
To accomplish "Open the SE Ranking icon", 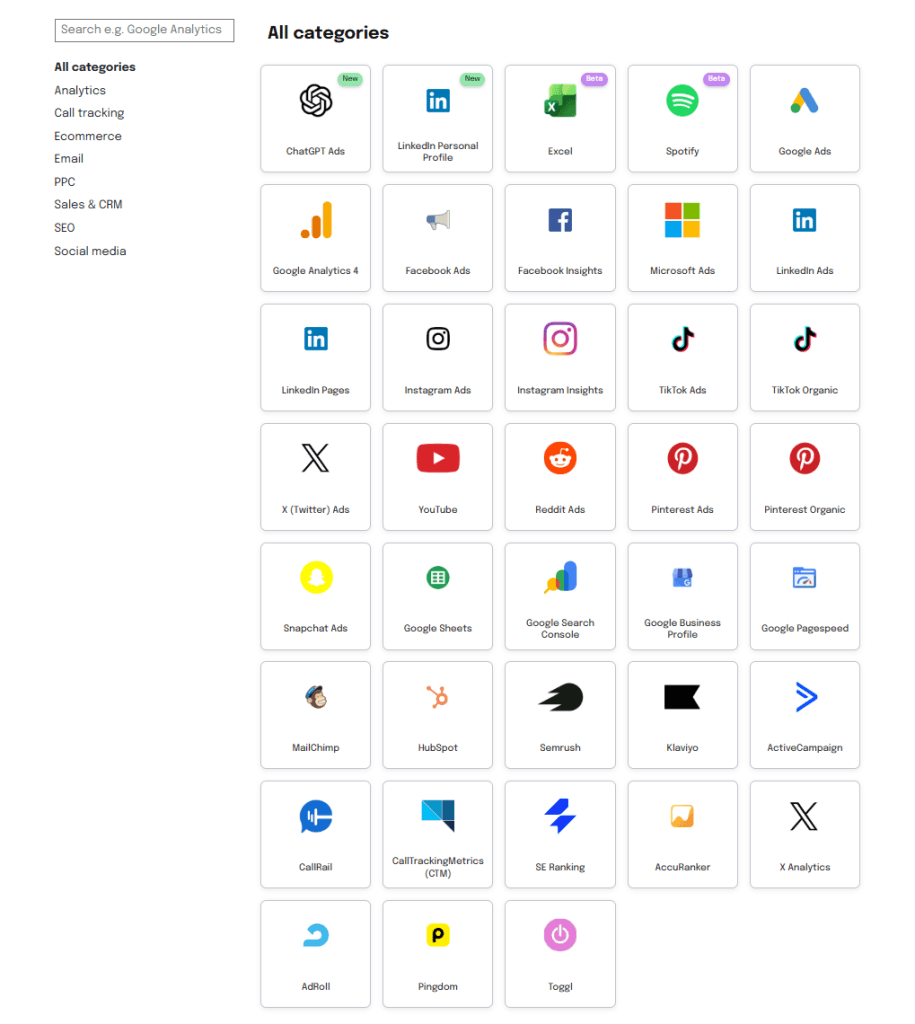I will (x=560, y=816).
